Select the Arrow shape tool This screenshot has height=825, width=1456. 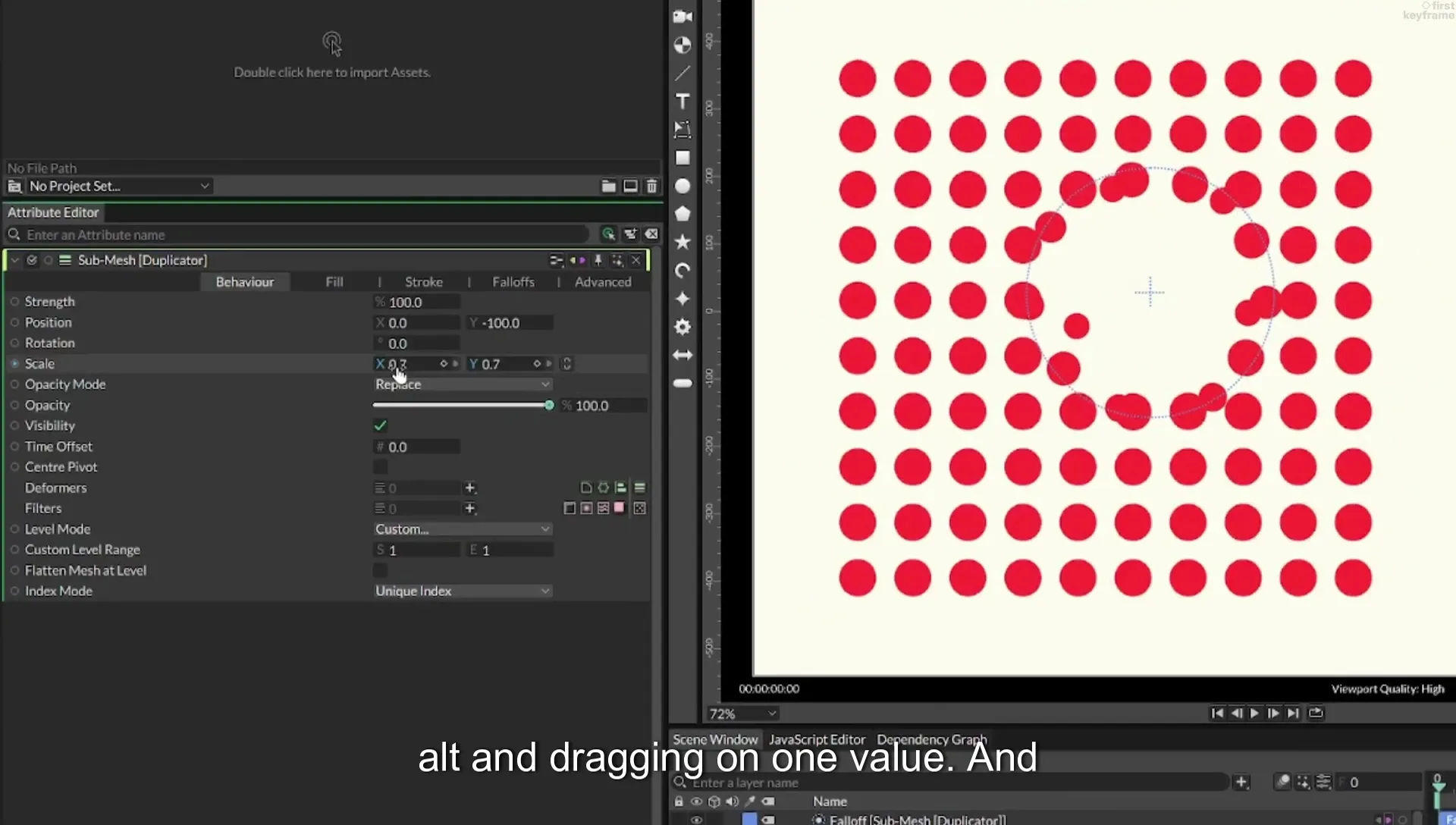[x=682, y=355]
